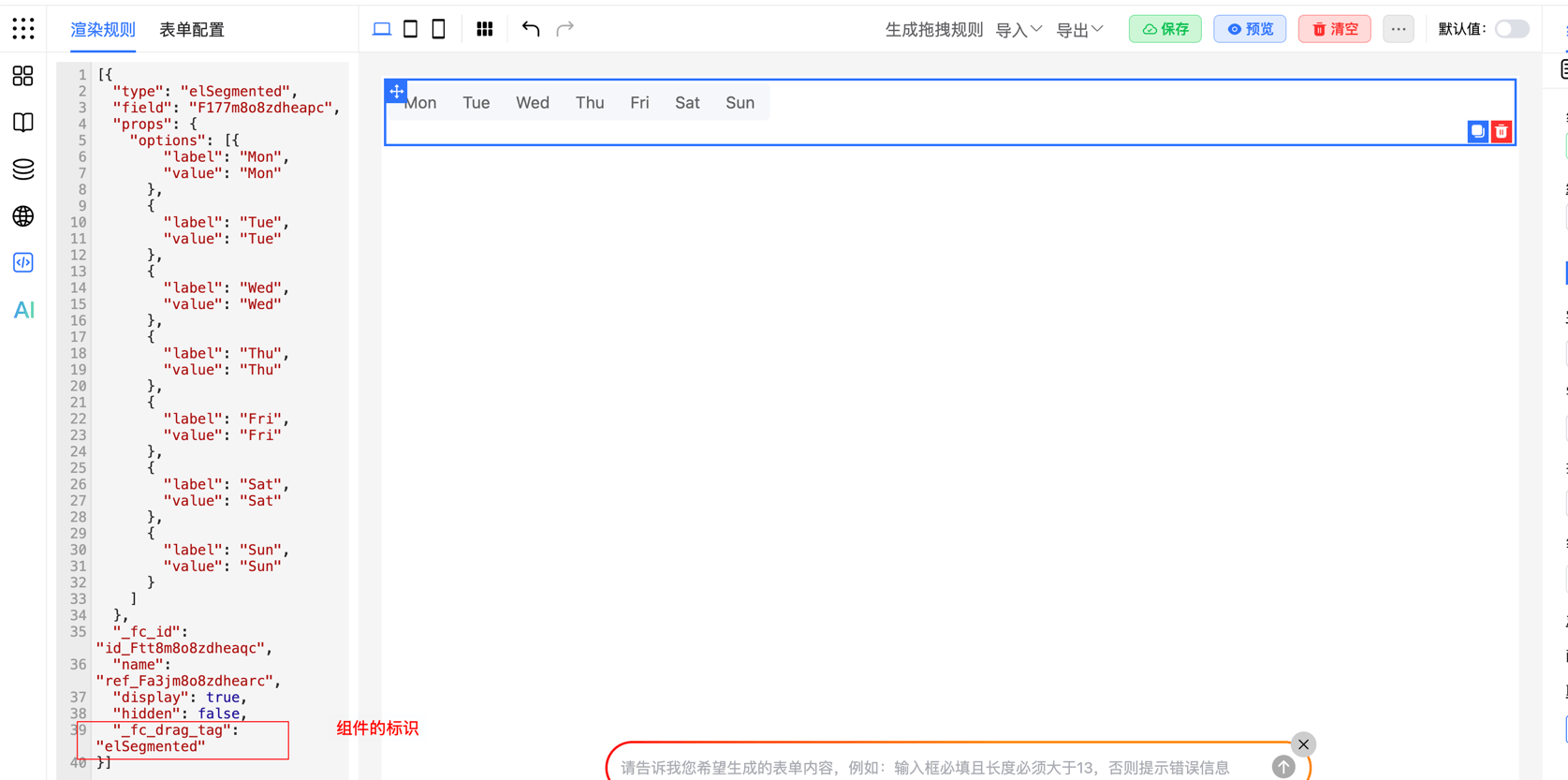Switch to desktop preview device icon
The width and height of the screenshot is (1568, 780).
pos(382,29)
